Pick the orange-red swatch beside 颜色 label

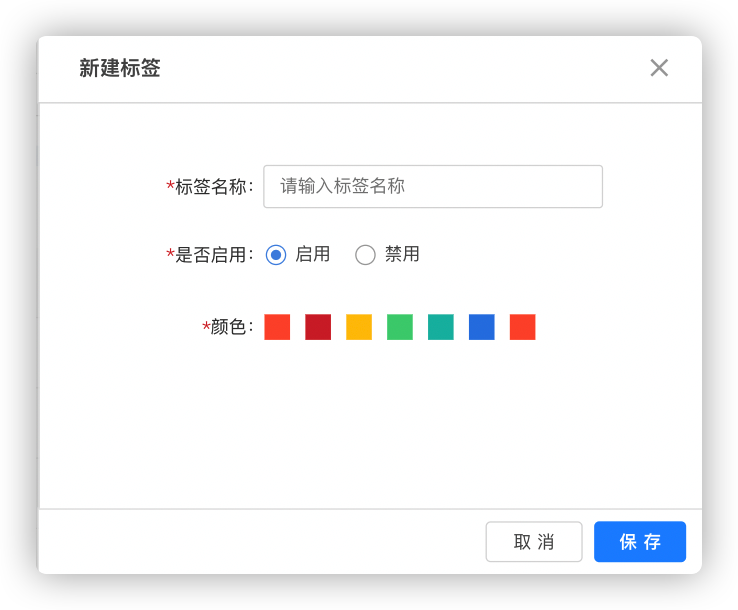pos(277,327)
